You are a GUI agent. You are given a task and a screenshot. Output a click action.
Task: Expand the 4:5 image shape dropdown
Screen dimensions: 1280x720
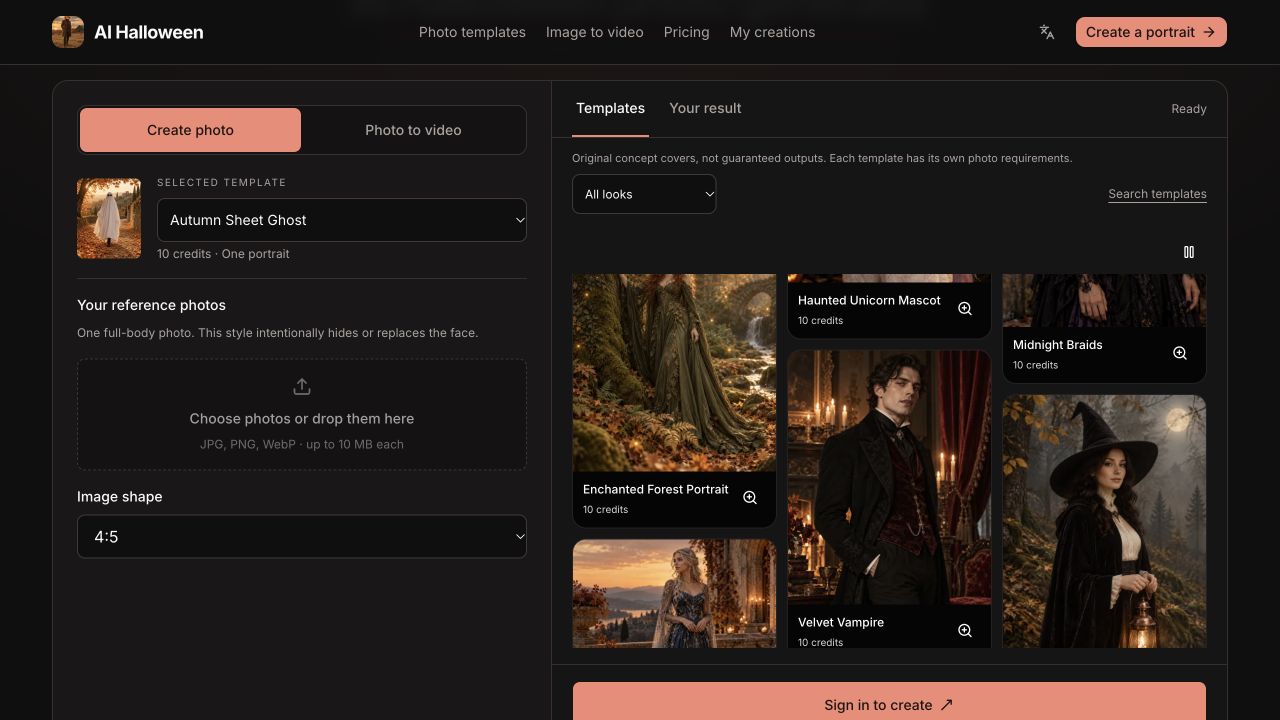(302, 537)
